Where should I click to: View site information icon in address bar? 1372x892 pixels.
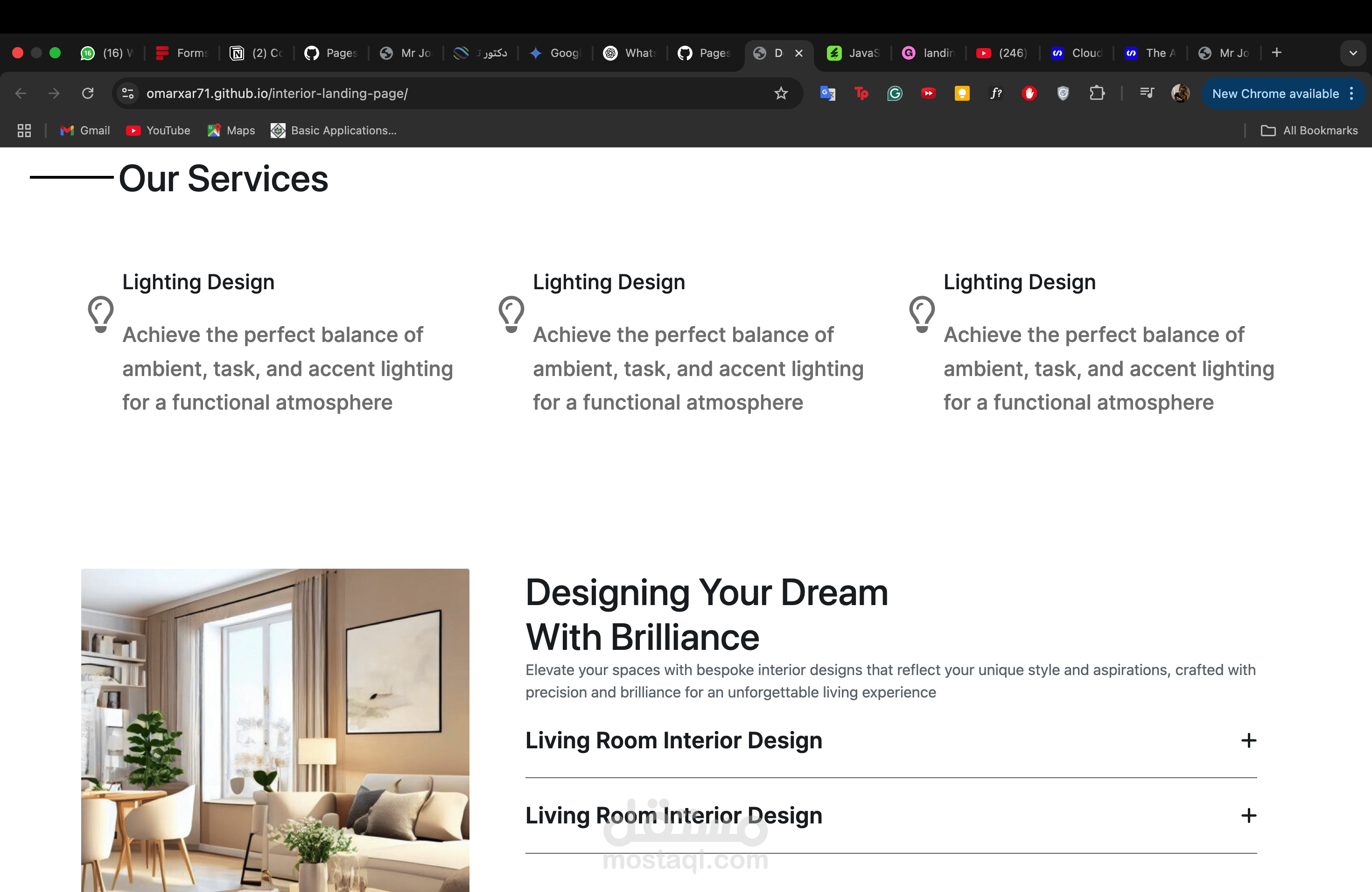point(128,93)
